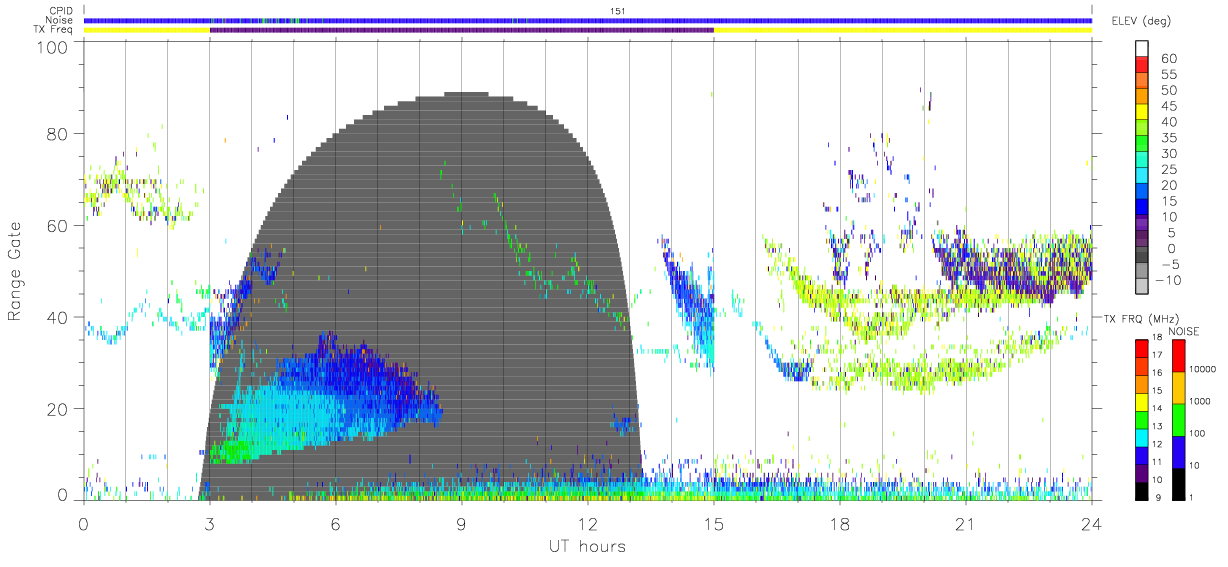Click the x-axis tick label '15'

[713, 524]
